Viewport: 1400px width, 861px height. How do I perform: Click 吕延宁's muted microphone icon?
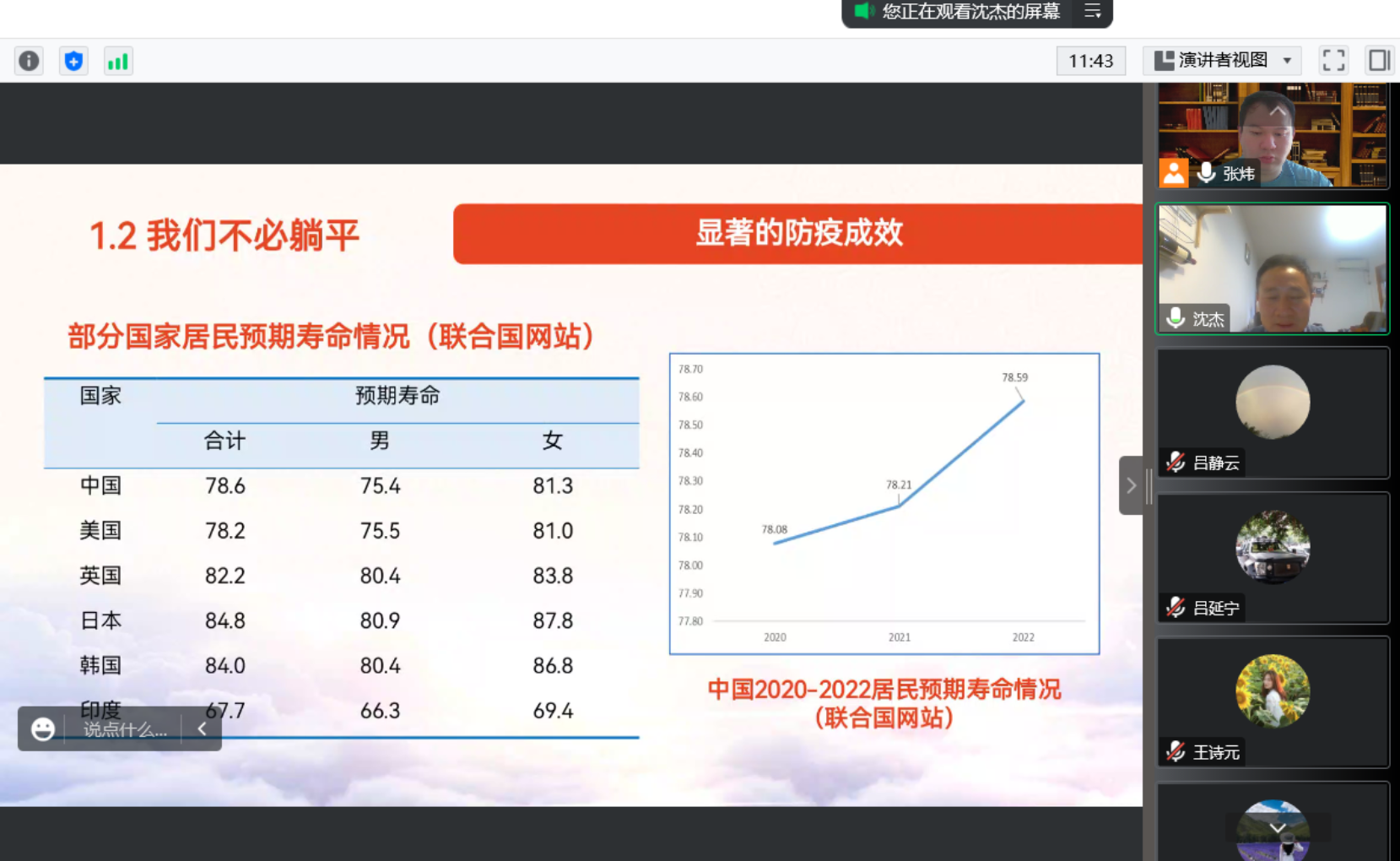point(1176,608)
